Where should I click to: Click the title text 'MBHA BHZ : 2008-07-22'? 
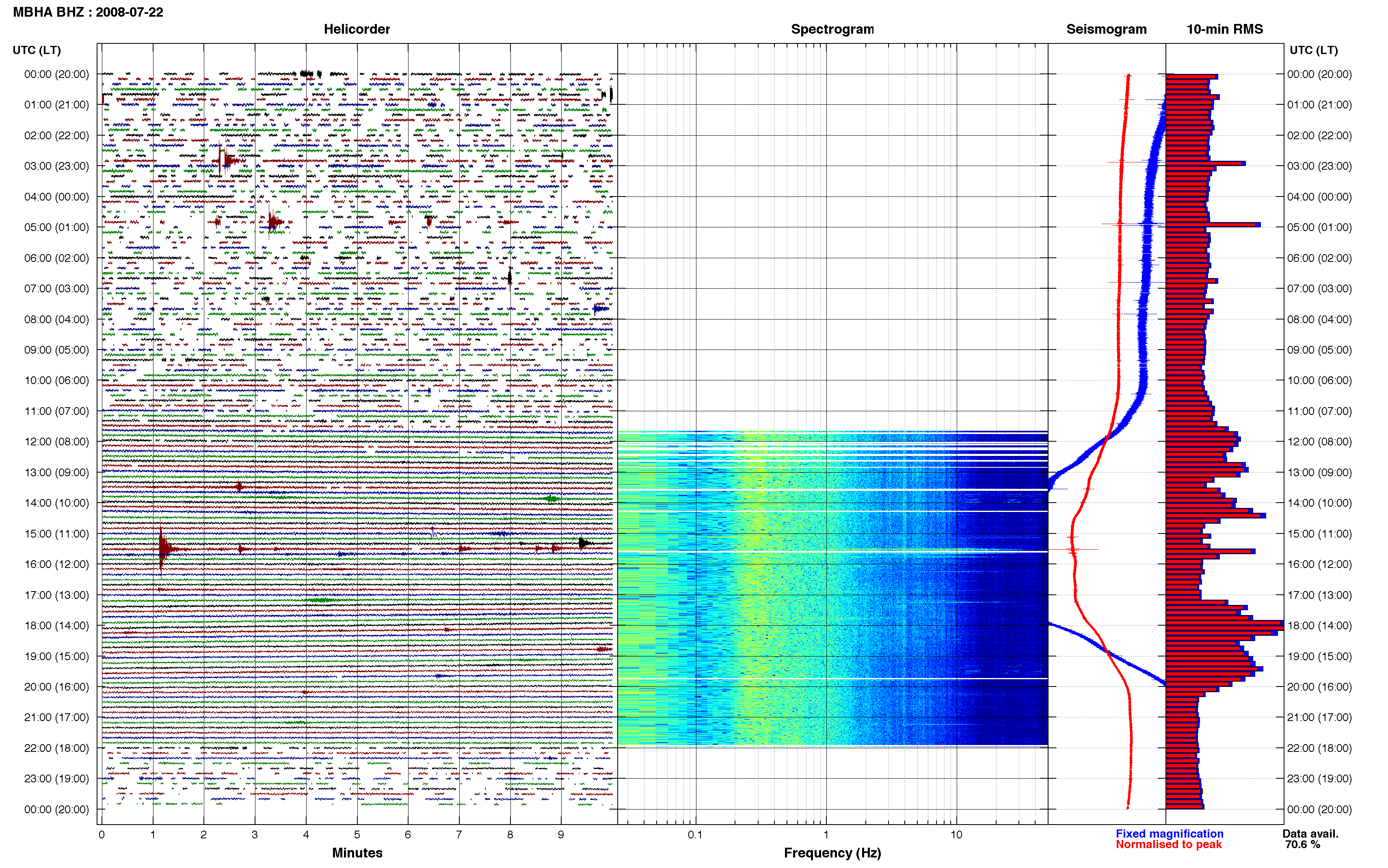[88, 12]
